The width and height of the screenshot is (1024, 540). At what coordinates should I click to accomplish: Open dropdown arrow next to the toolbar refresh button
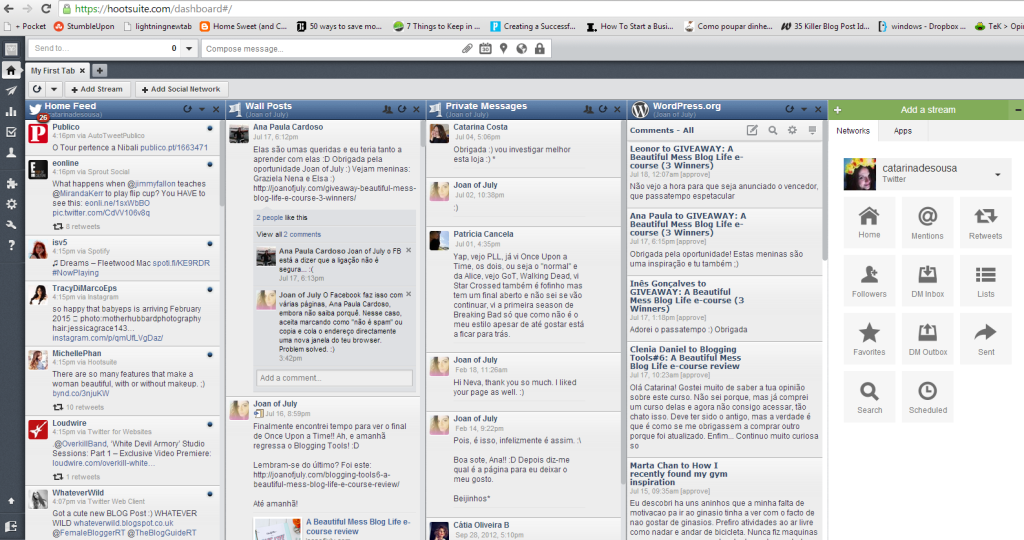point(54,89)
